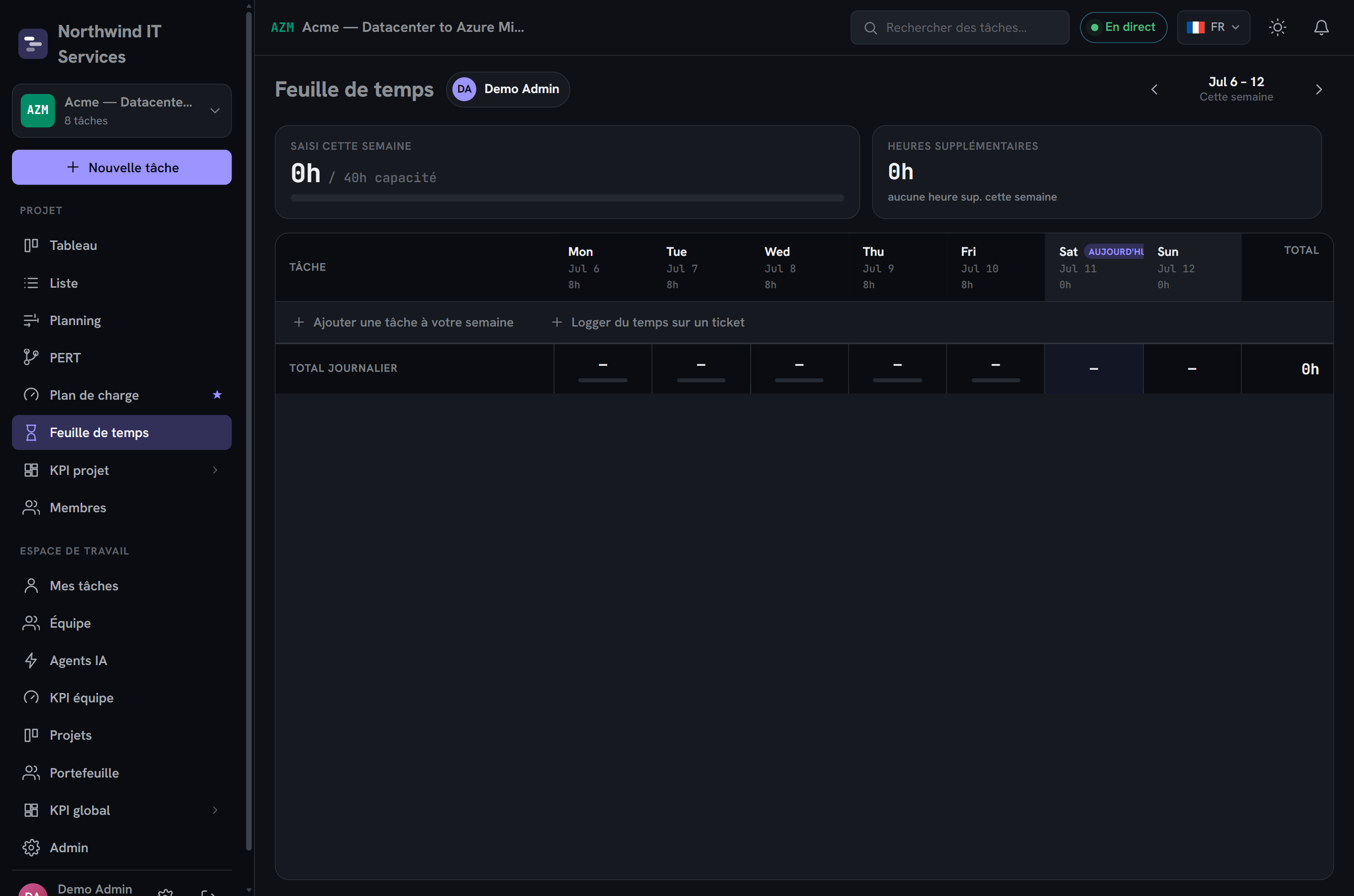Image resolution: width=1354 pixels, height=896 pixels.
Task: Open the FR language dropdown
Action: point(1213,27)
